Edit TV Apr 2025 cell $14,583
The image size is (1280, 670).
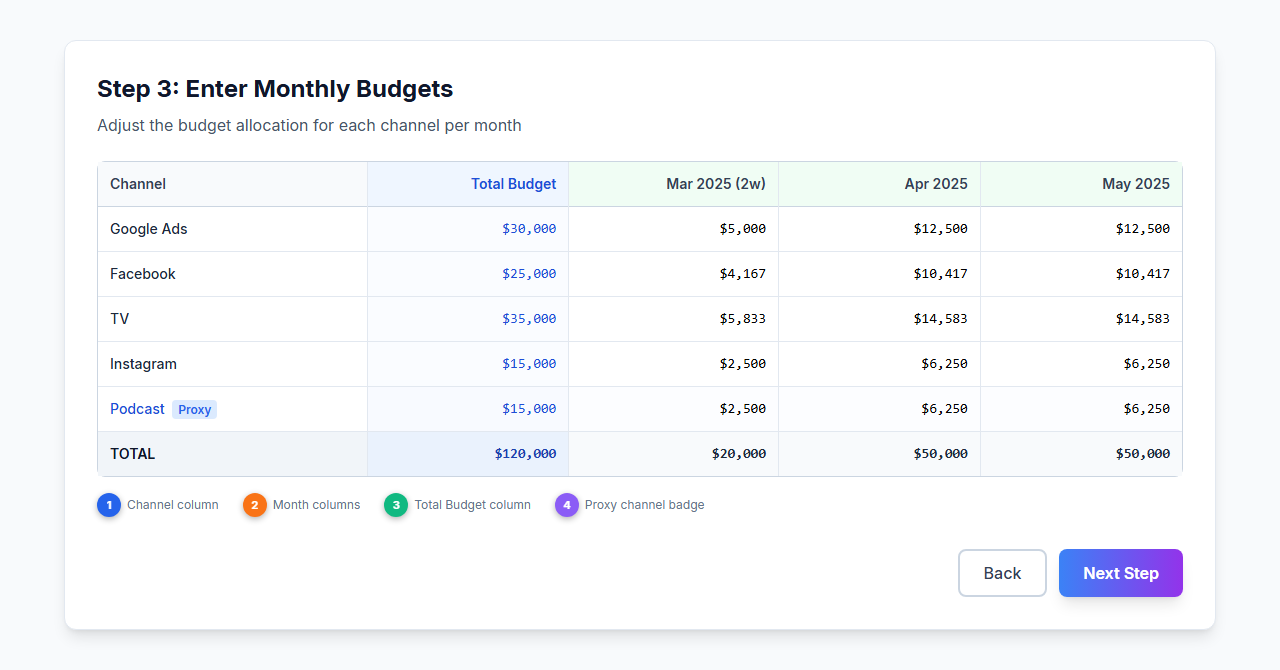pos(880,319)
